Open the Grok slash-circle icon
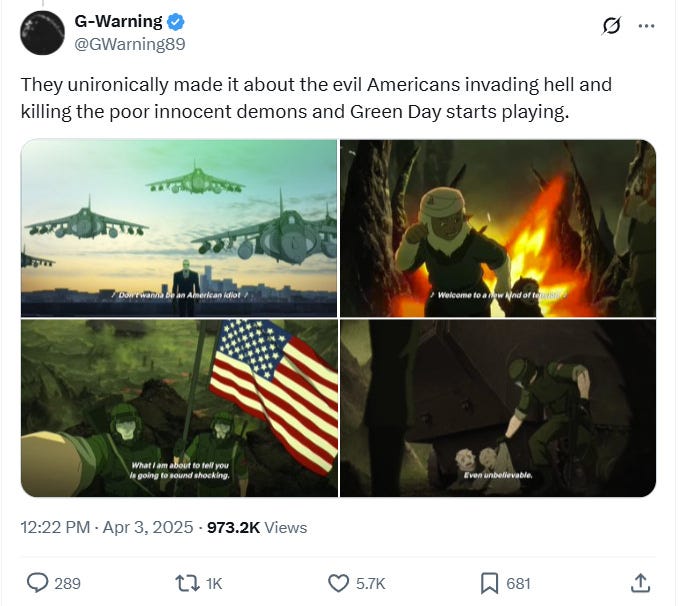This screenshot has width=679, height=606. click(611, 26)
